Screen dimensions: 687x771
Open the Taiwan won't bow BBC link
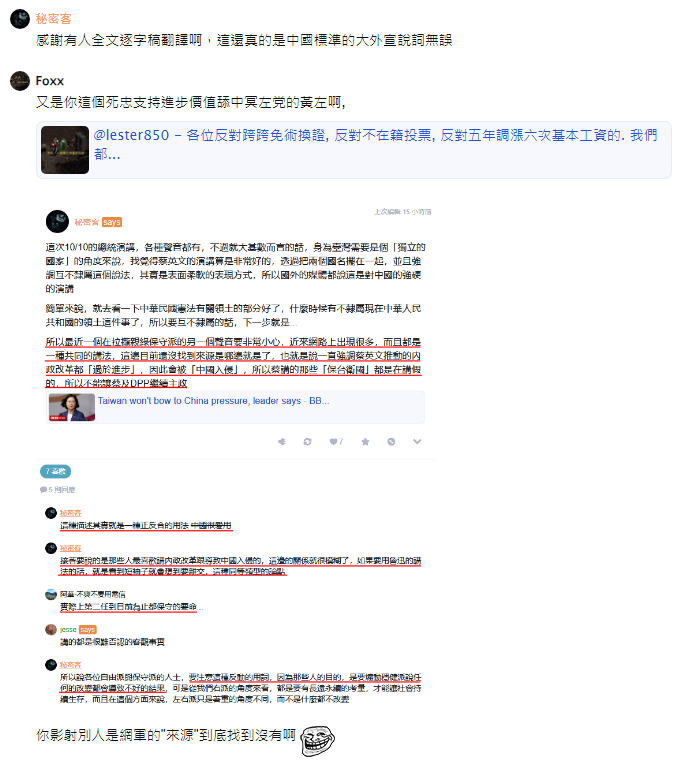click(x=213, y=401)
